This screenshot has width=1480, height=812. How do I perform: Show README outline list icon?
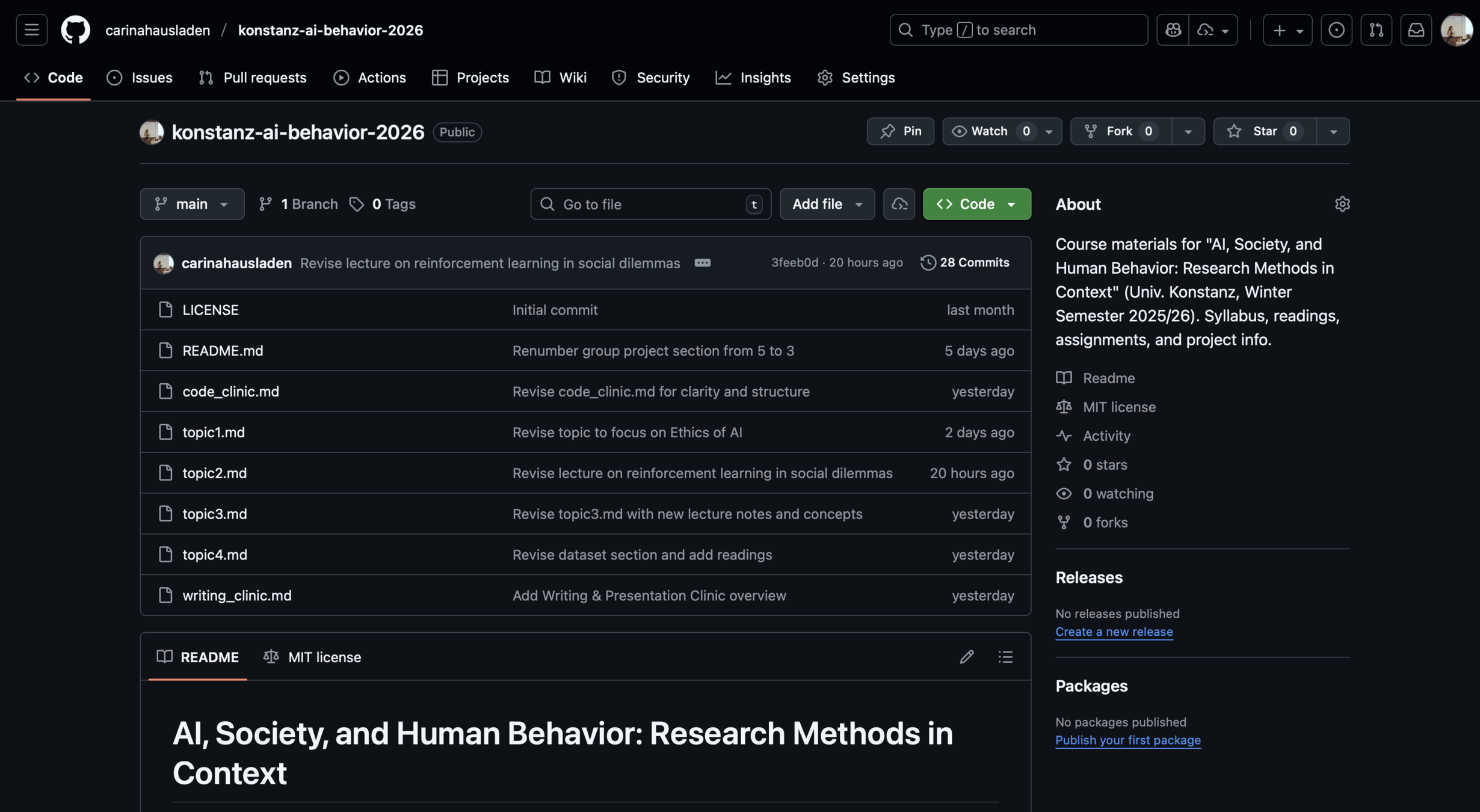(x=1005, y=657)
